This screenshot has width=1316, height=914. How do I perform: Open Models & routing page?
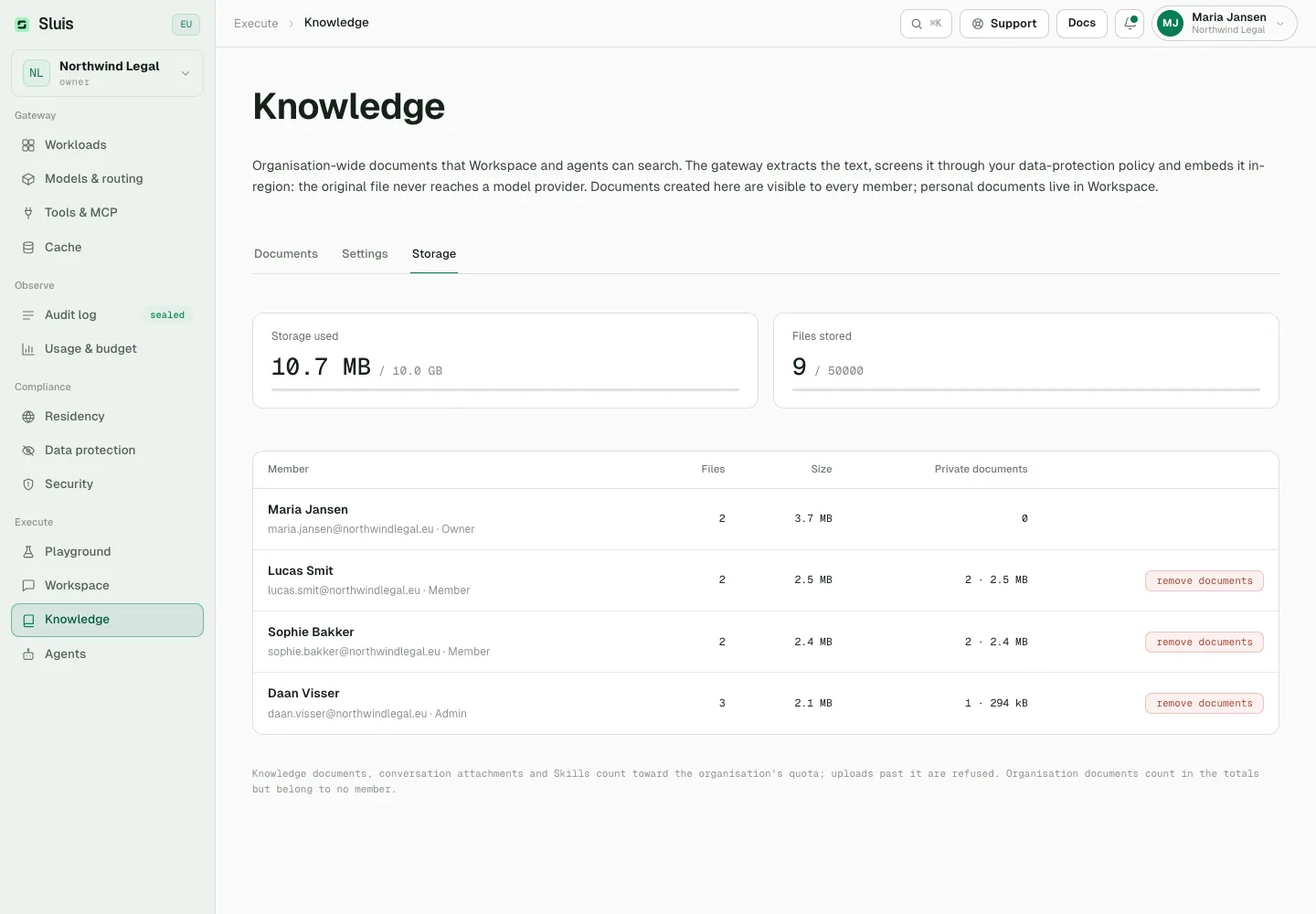coord(107,179)
